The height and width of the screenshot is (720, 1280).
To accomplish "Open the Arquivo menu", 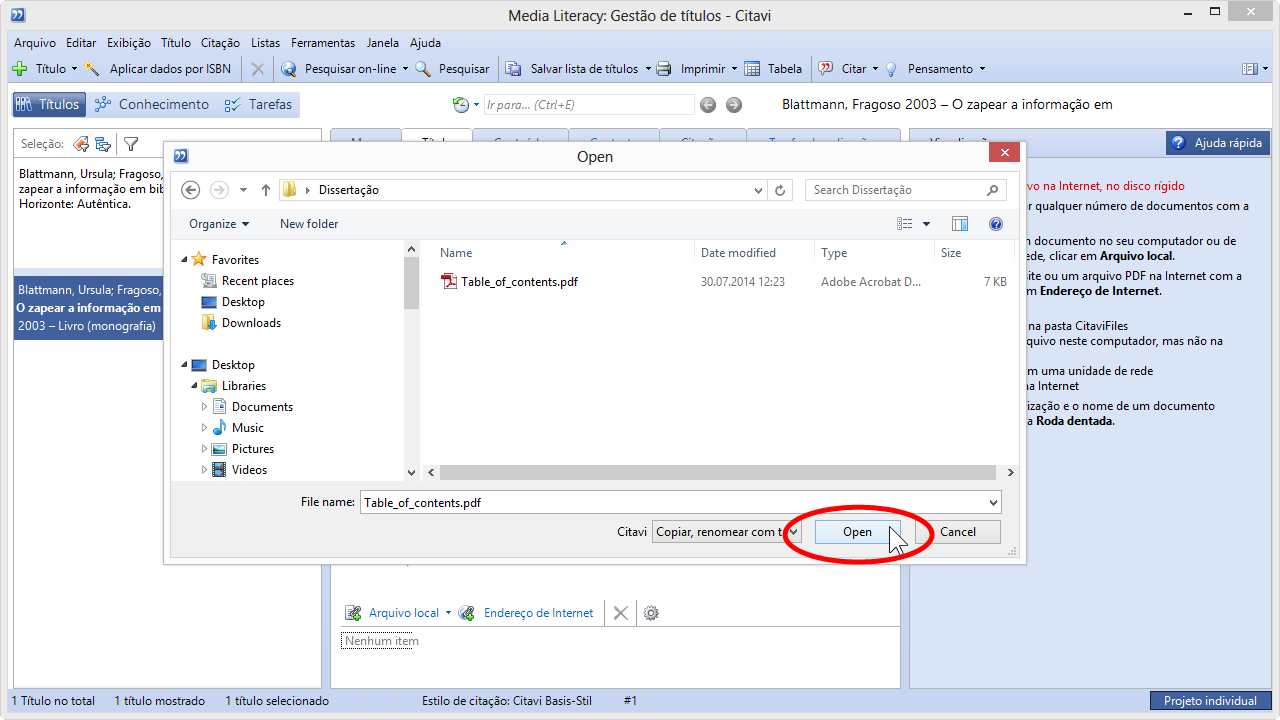I will pyautogui.click(x=35, y=43).
